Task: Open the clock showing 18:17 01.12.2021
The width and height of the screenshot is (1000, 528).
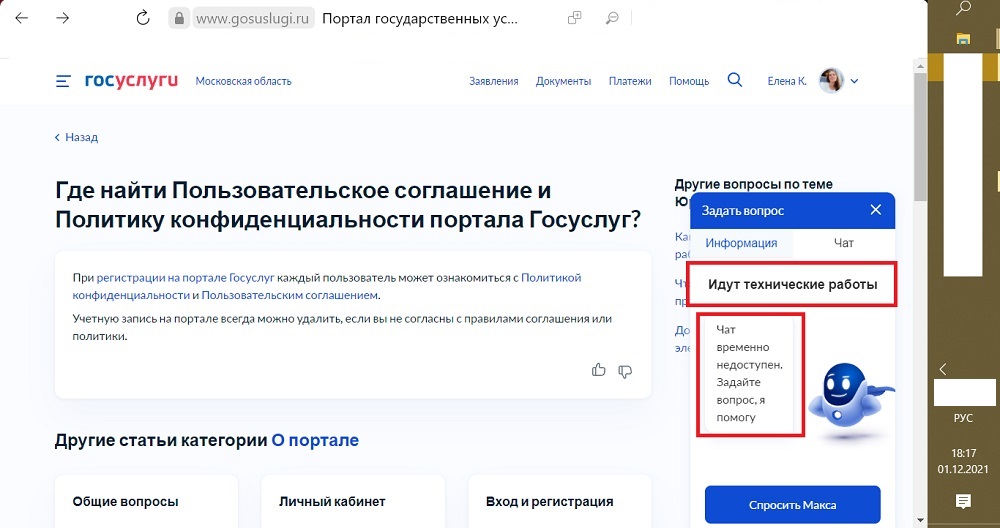Action: tap(963, 461)
